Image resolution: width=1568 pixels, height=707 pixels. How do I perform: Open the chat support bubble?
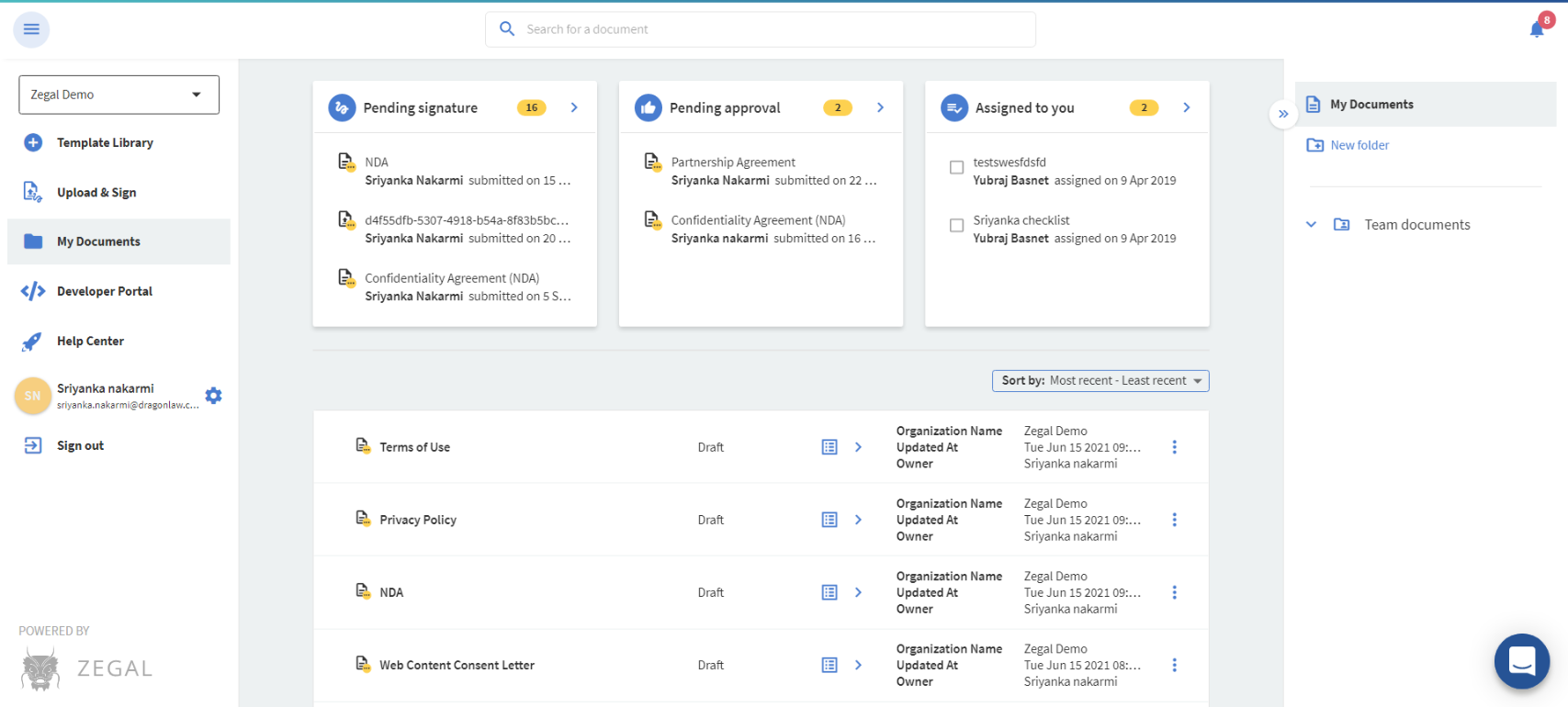[1521, 660]
